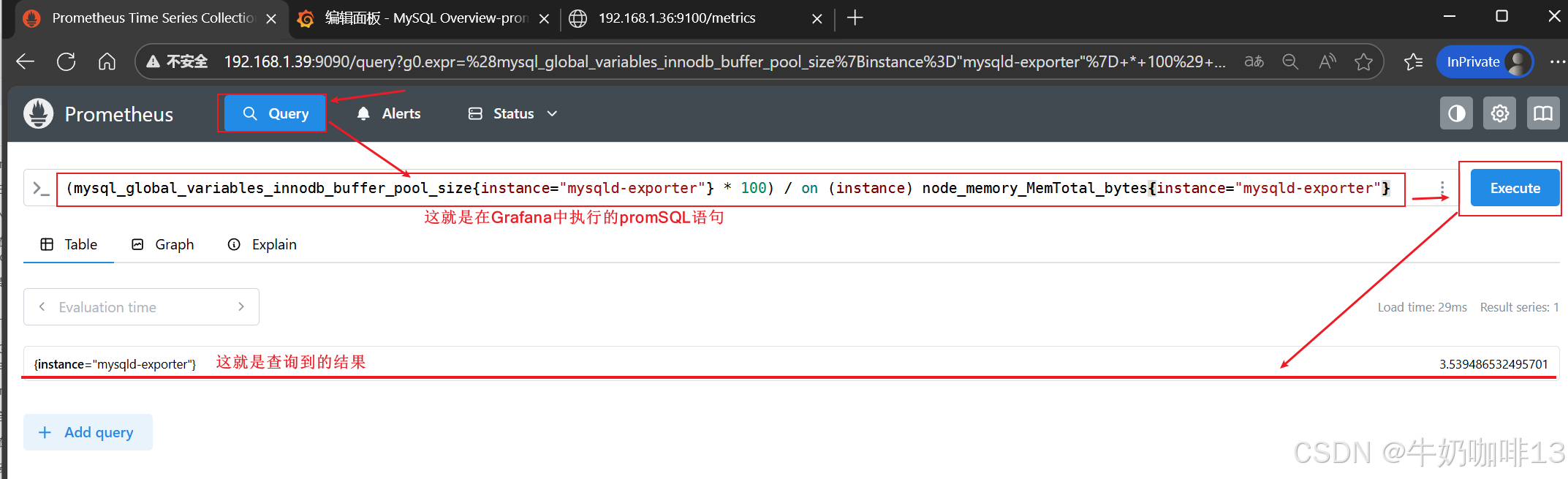The image size is (1568, 479).
Task: Reload the current page
Action: coord(67,62)
